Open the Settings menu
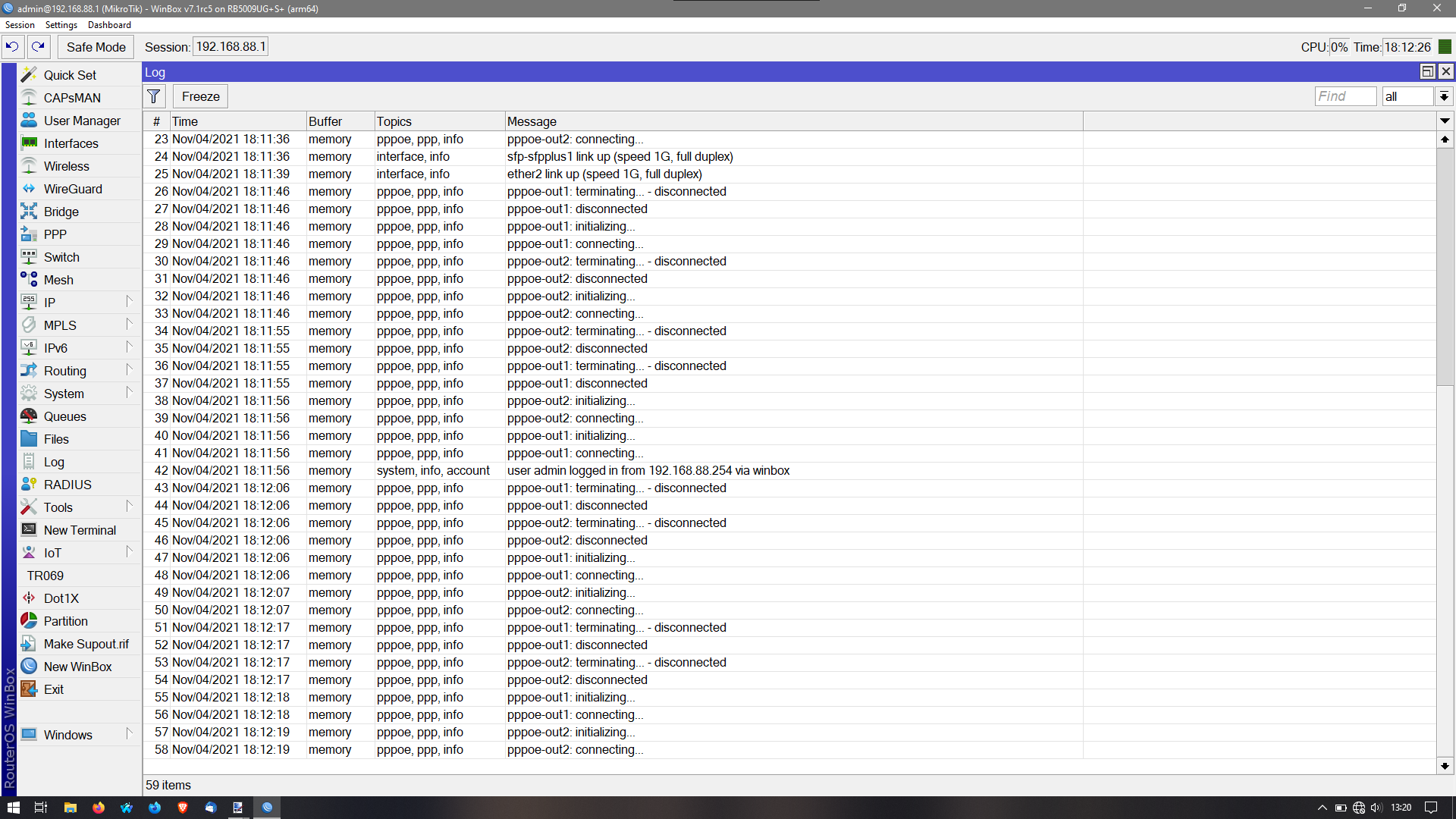 click(x=61, y=25)
